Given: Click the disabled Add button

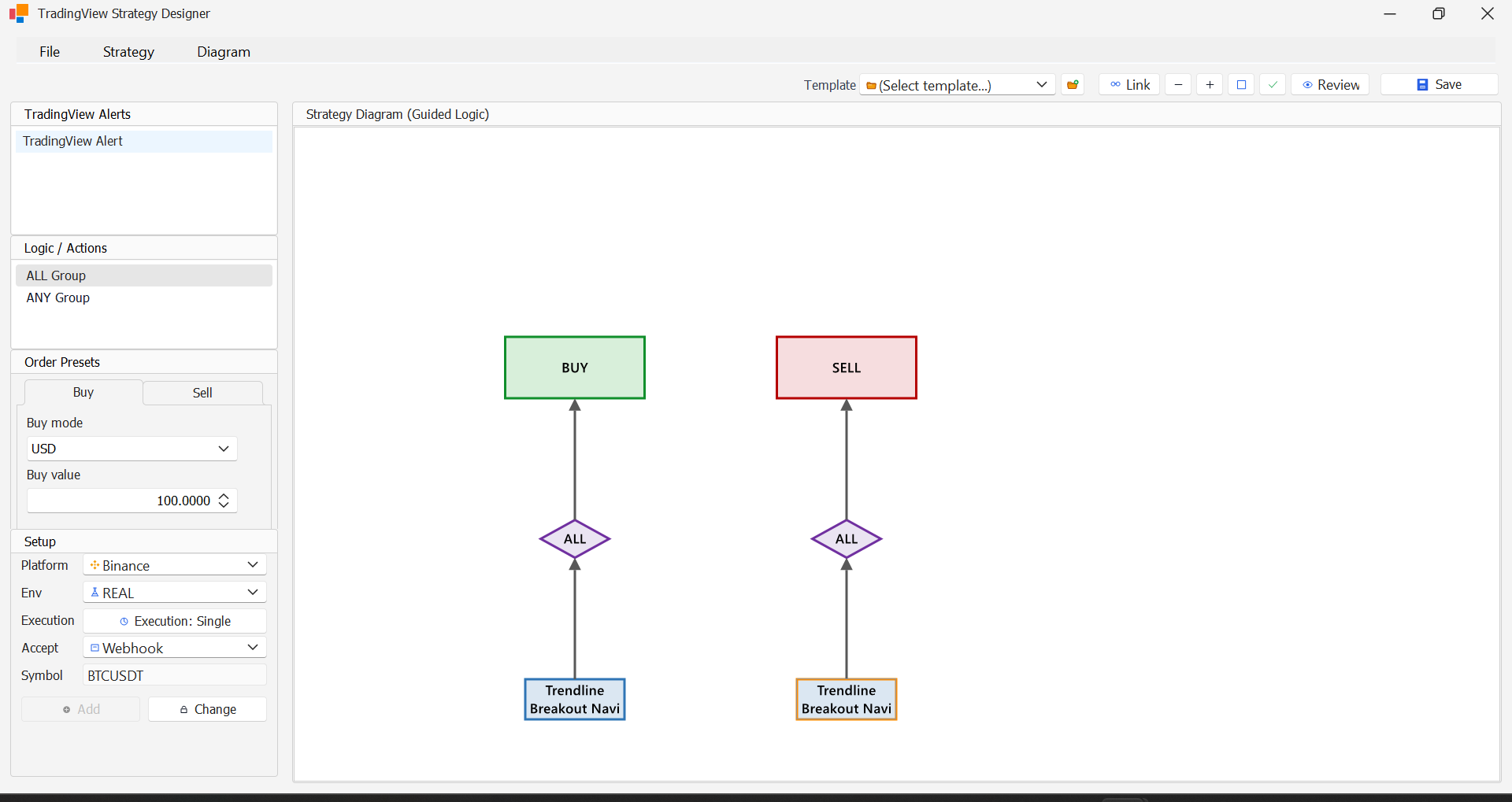Looking at the screenshot, I should point(80,709).
